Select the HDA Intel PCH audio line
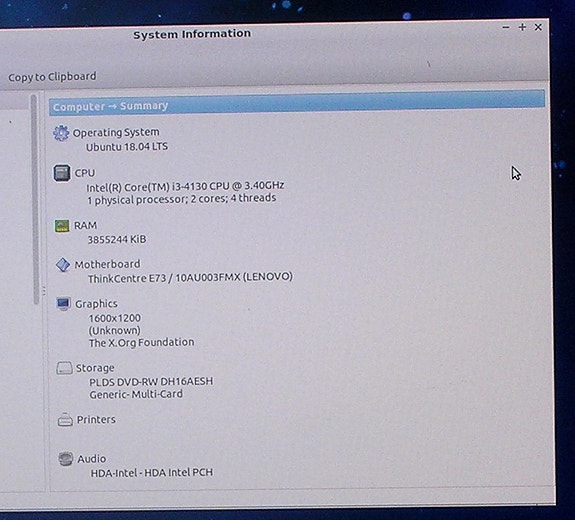The image size is (575, 520). tap(152, 472)
